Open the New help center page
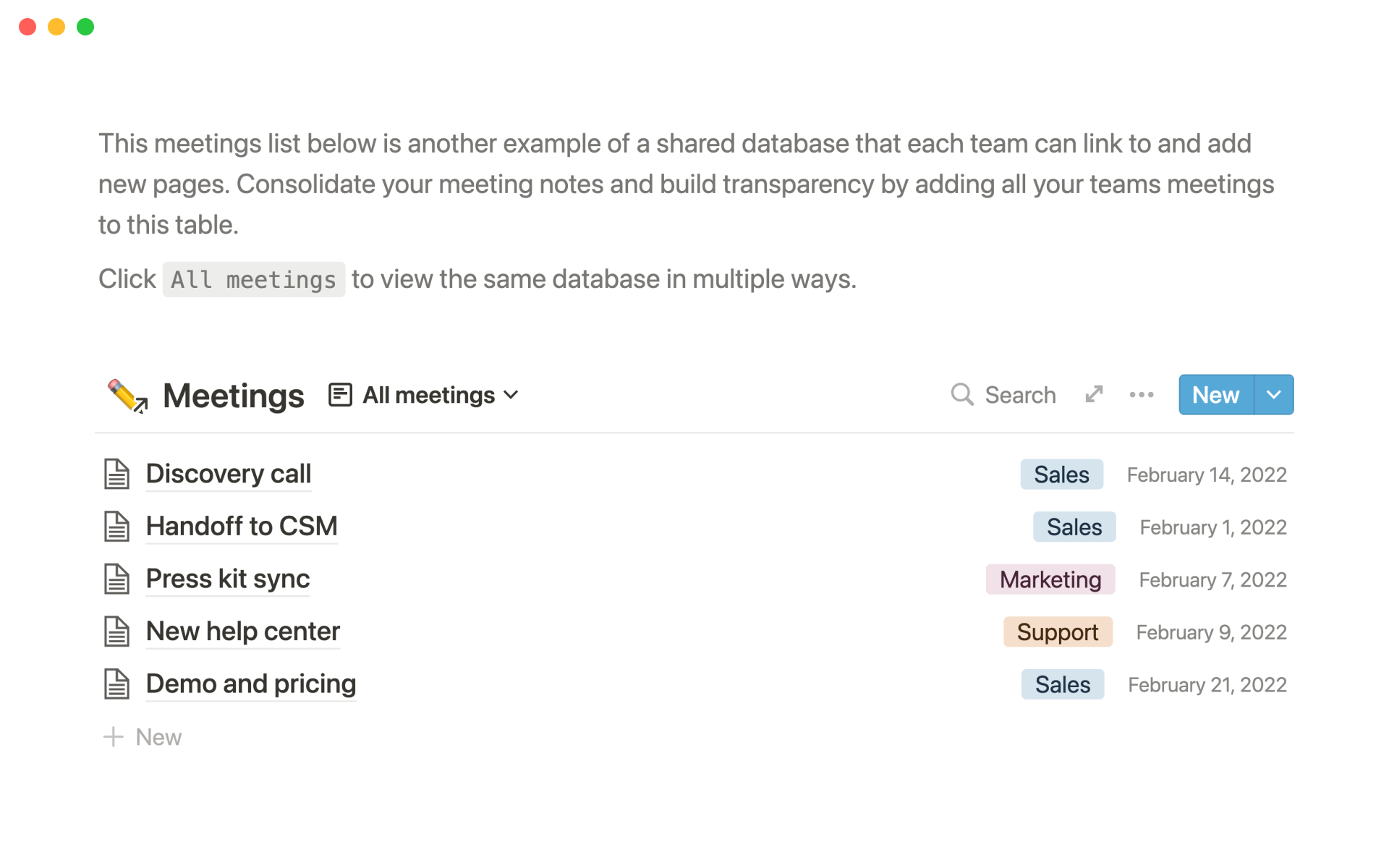 coord(242,631)
